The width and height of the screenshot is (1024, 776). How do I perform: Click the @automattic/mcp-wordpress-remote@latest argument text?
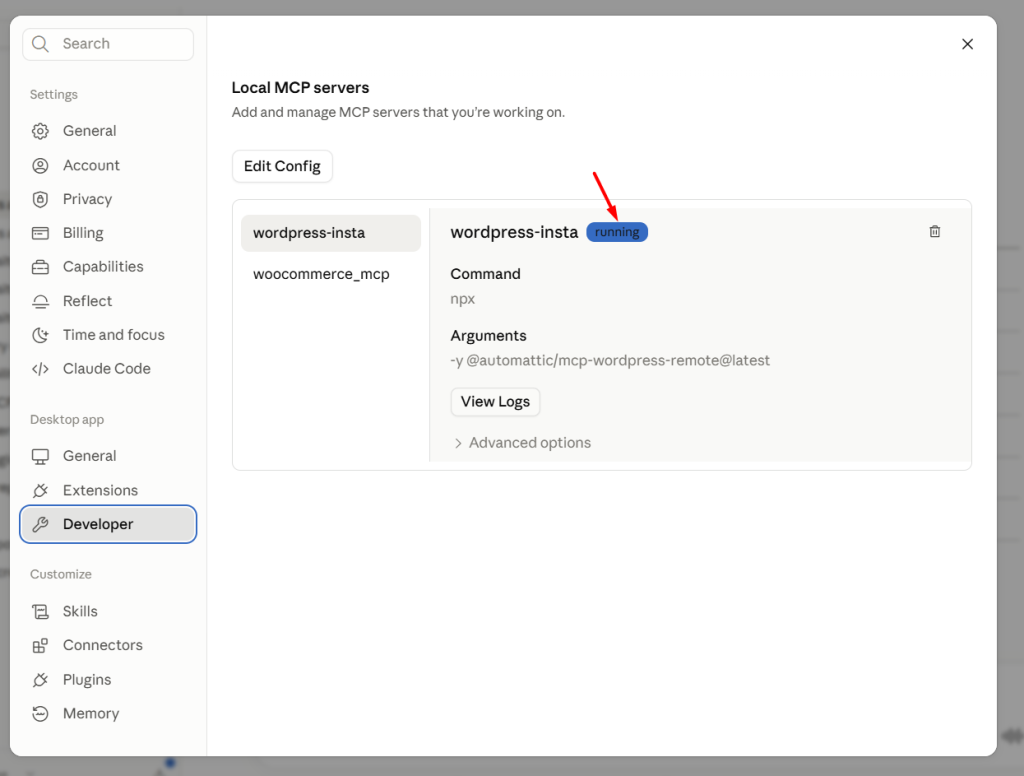[618, 361]
